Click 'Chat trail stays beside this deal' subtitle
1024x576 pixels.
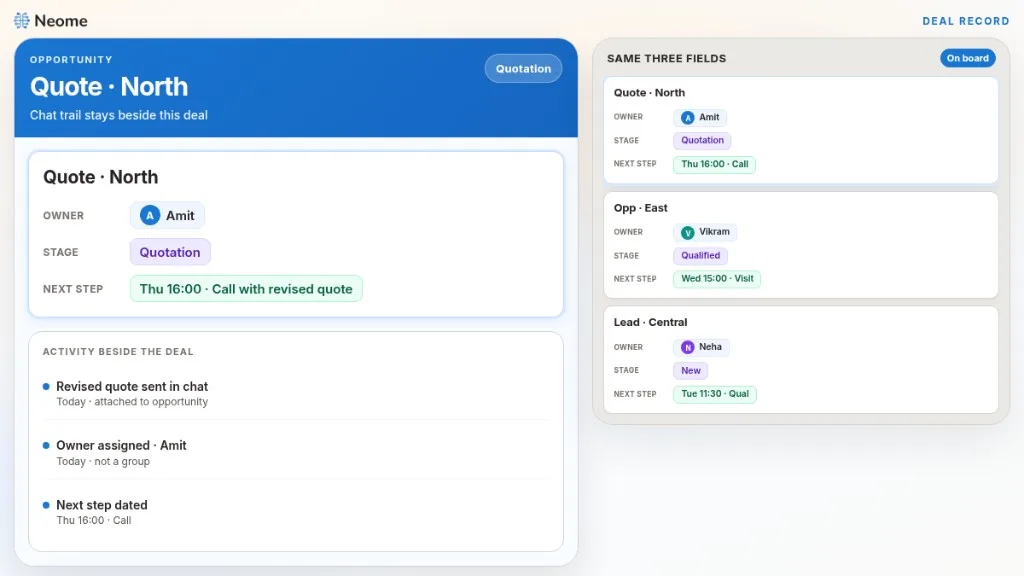coord(119,115)
